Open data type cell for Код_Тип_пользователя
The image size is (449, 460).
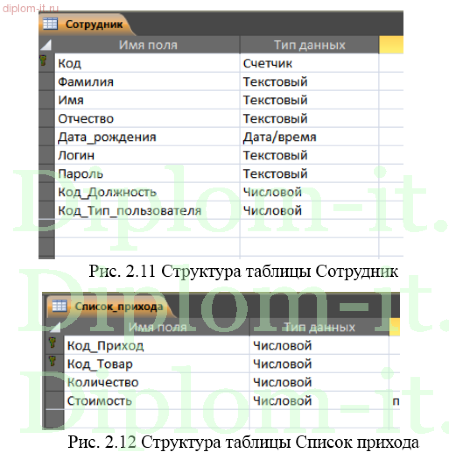pyautogui.click(x=309, y=210)
